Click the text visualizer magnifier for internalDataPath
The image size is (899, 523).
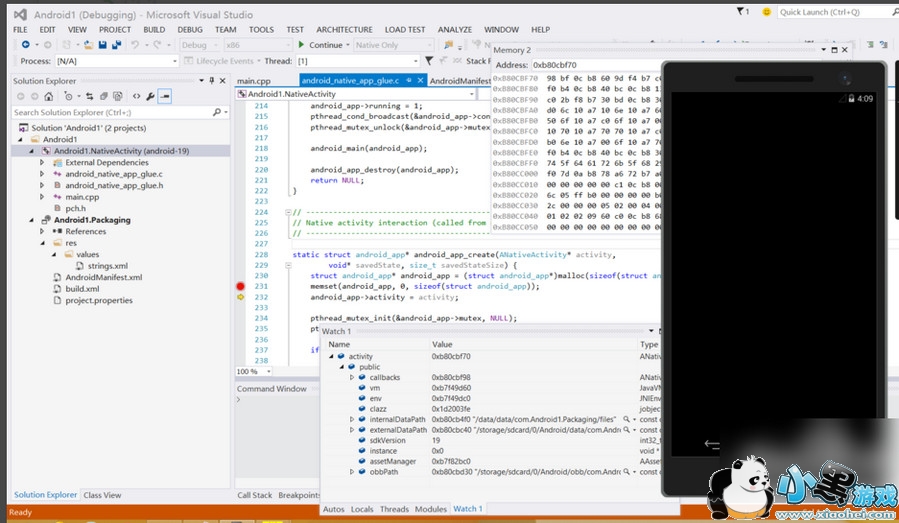(x=626, y=419)
